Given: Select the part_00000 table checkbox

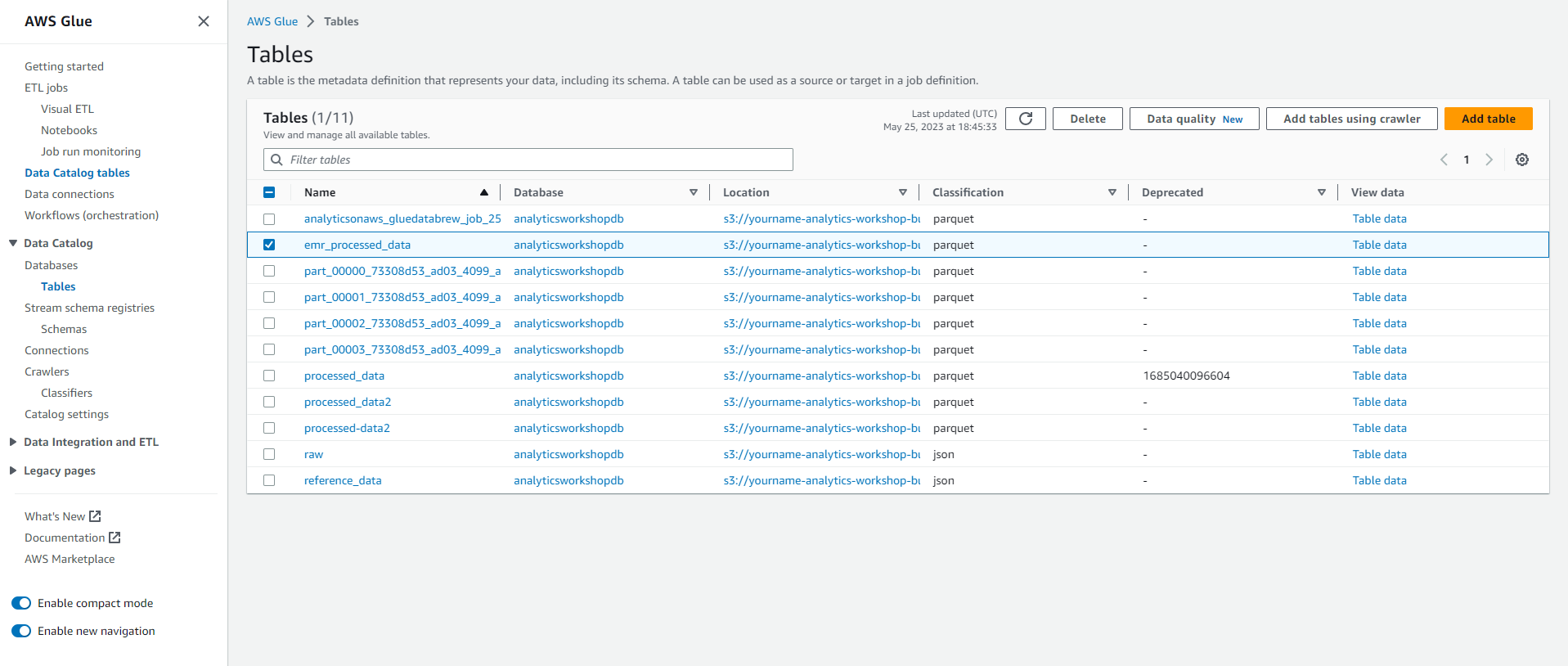Looking at the screenshot, I should 269,271.
